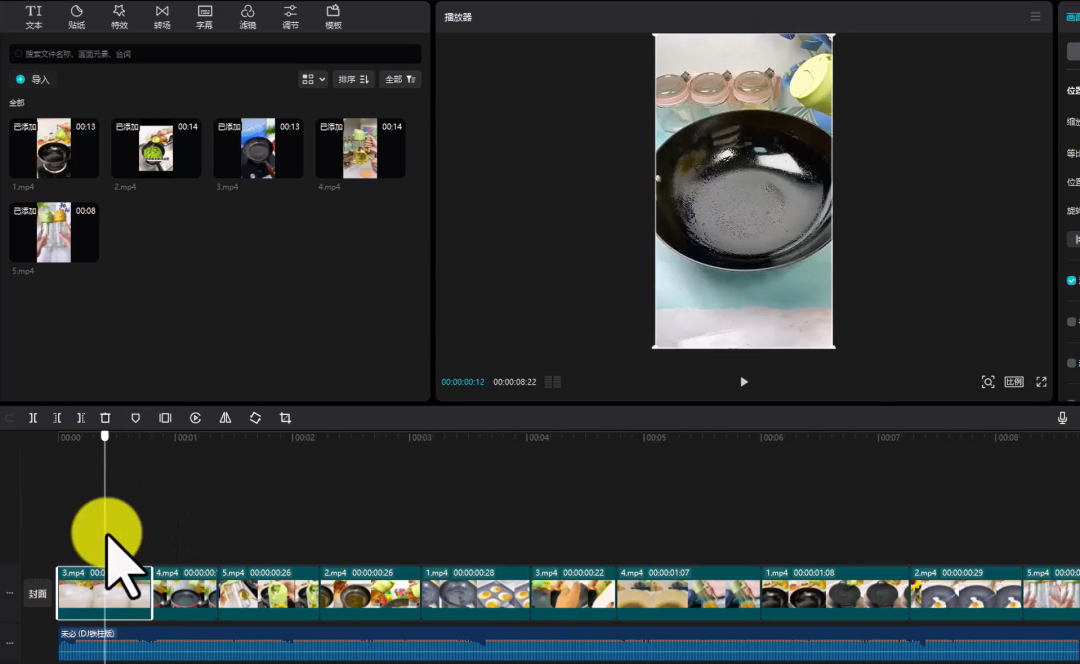The image size is (1080, 664).
Task: Uncheck the blue checked box in right panel
Action: (x=1071, y=280)
